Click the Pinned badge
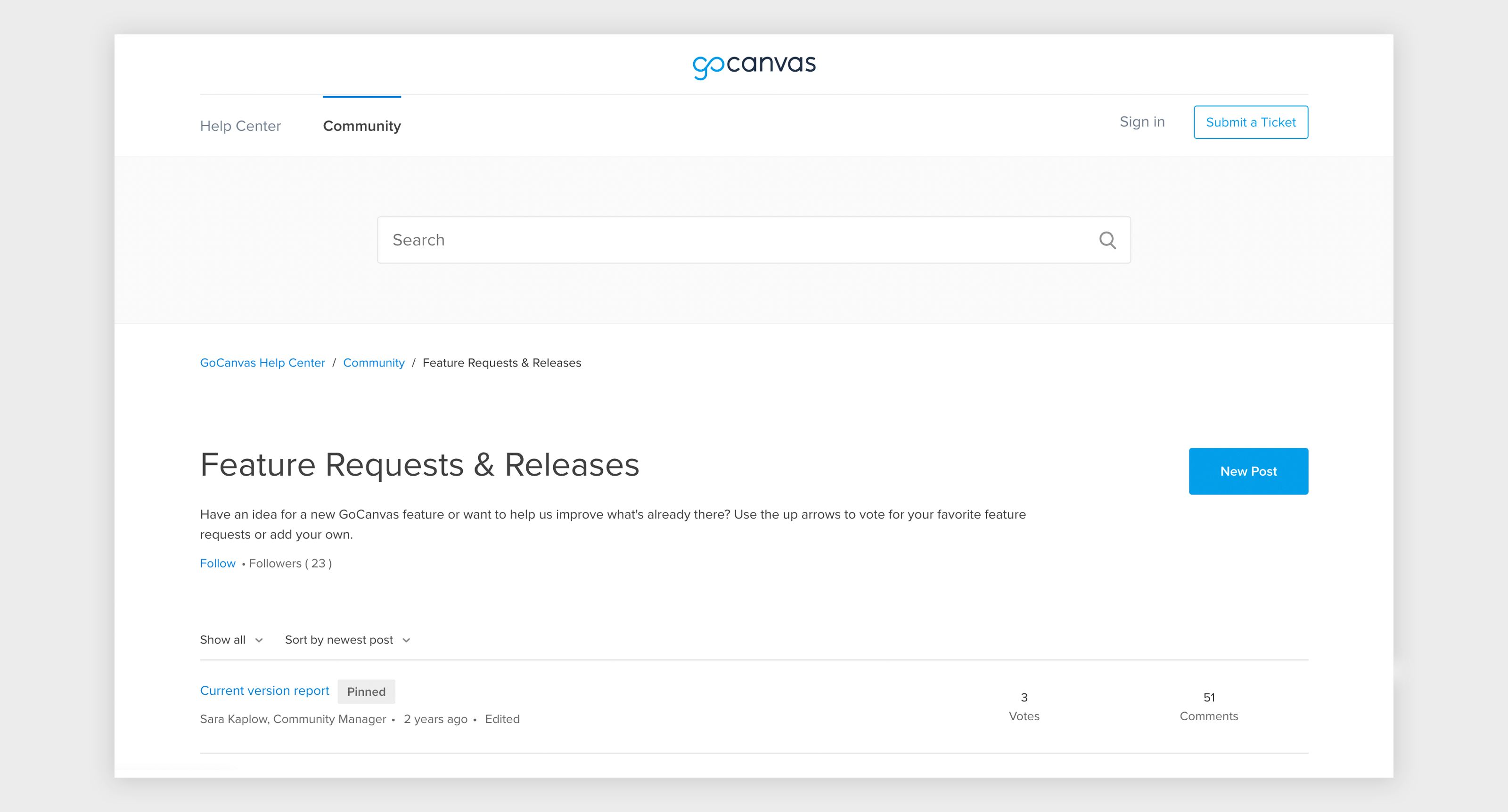 [367, 691]
